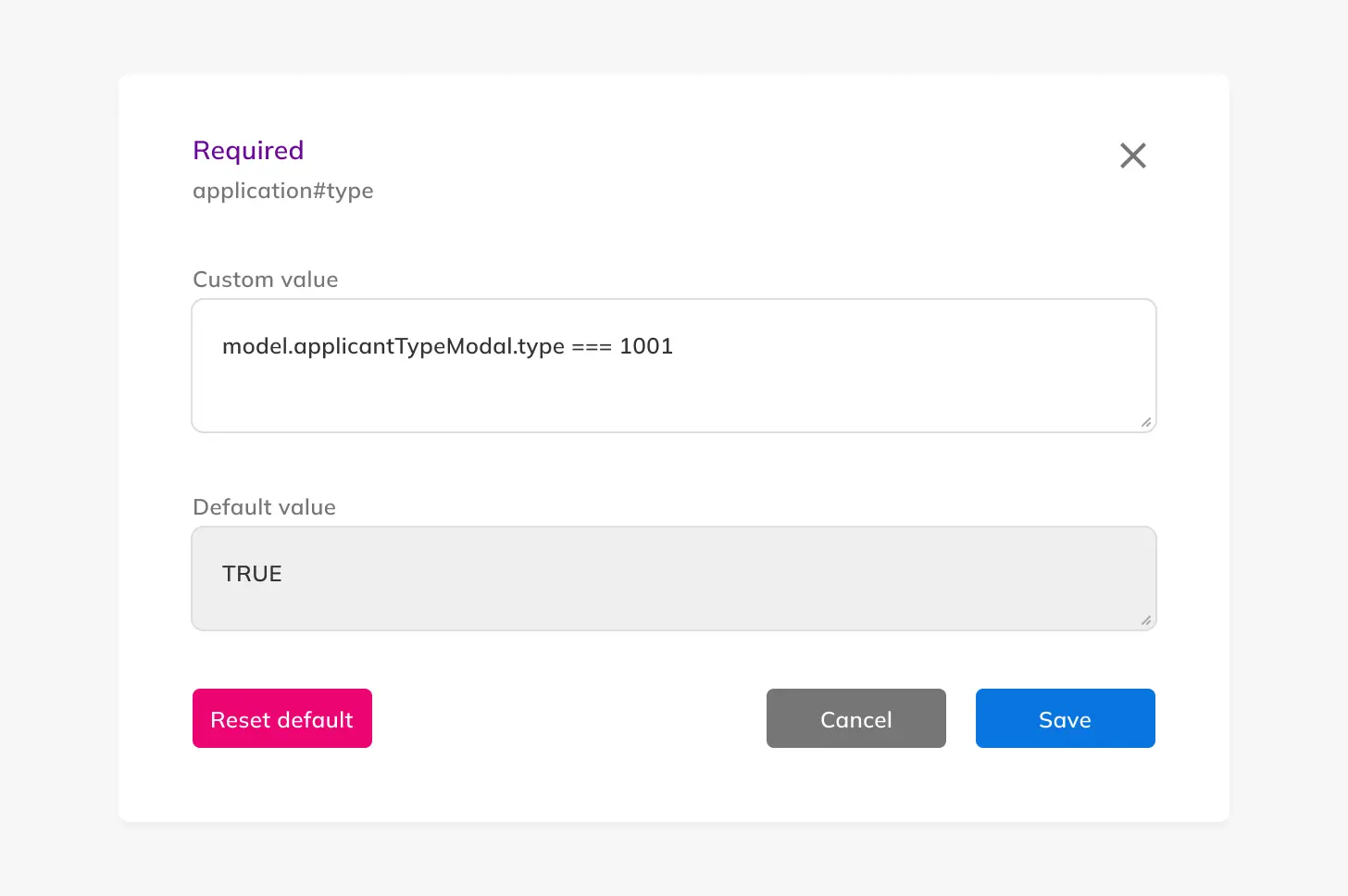The height and width of the screenshot is (896, 1348).
Task: Close the Required dialog with the X icon
Action: tap(1133, 156)
